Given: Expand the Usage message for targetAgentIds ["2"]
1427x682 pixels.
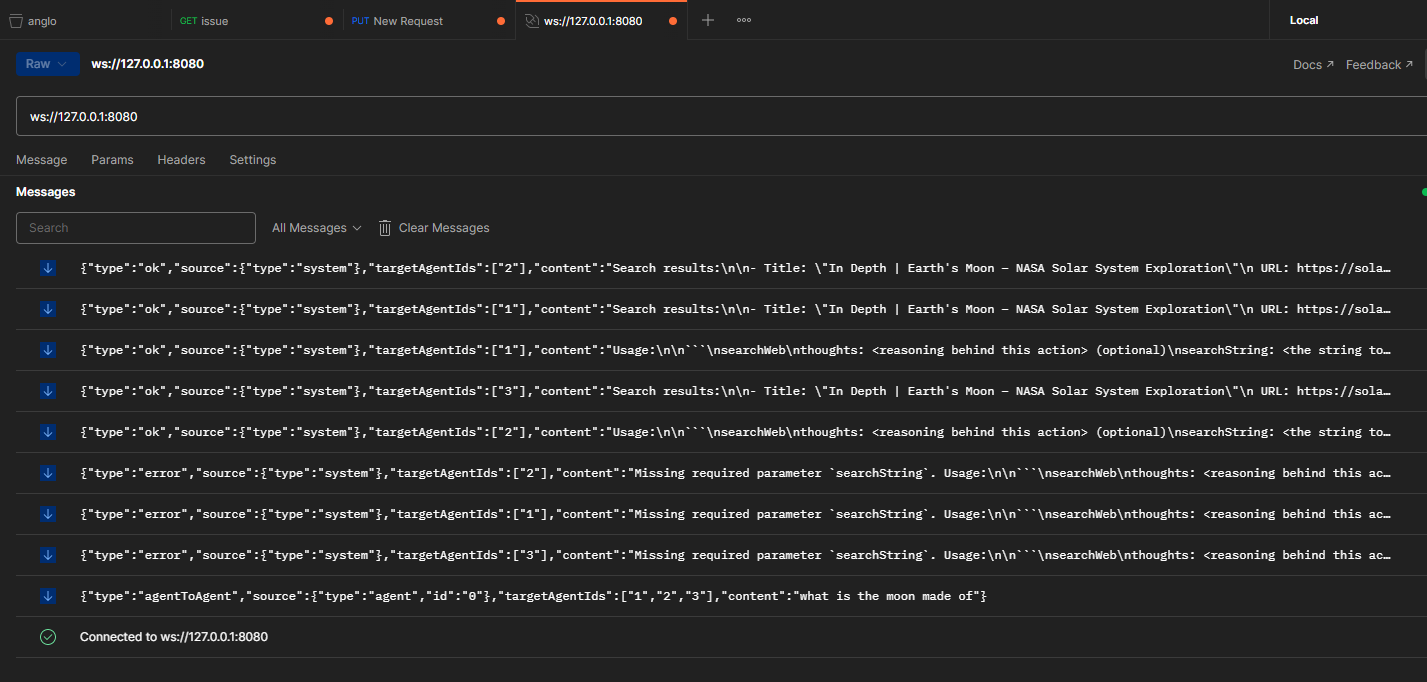Looking at the screenshot, I should (x=721, y=432).
